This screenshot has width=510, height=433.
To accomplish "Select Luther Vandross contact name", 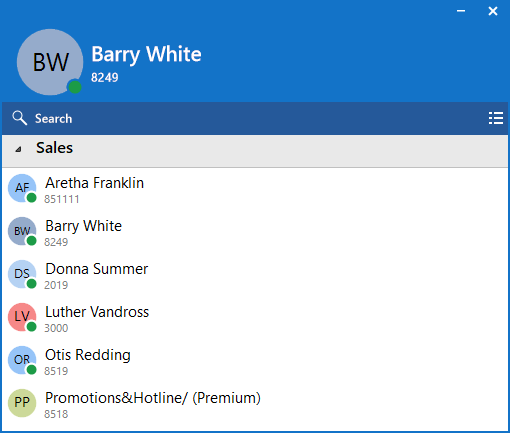I will (97, 312).
